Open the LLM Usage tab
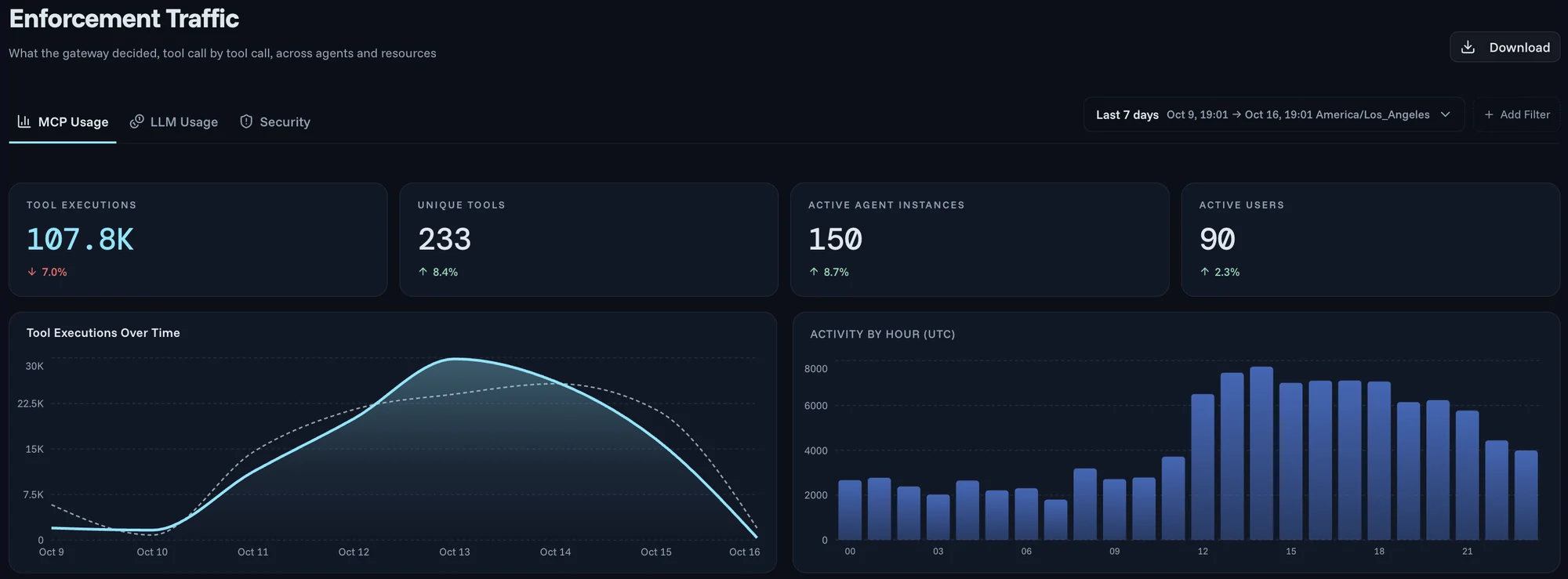The width and height of the screenshot is (1568, 579). (174, 122)
